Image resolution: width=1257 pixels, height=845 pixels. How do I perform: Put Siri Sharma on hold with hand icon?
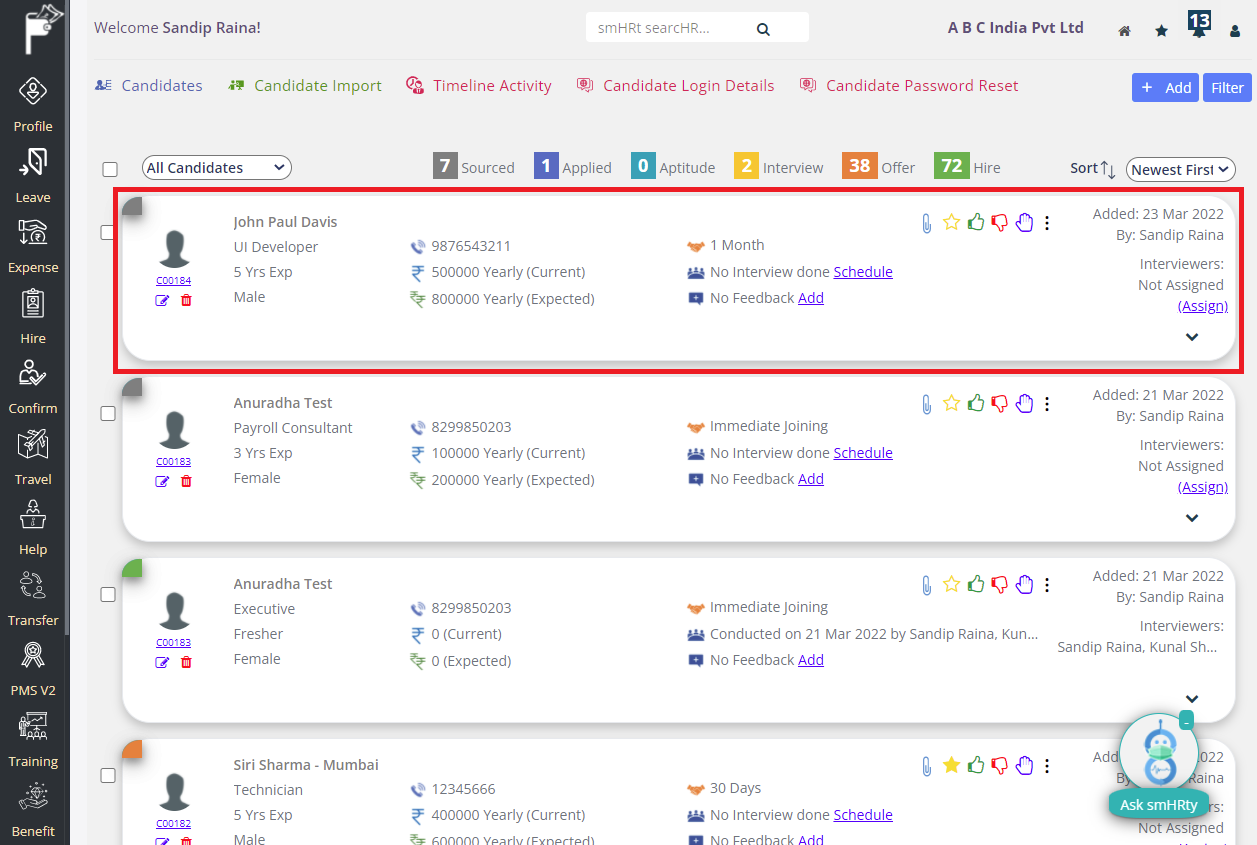(x=1024, y=765)
